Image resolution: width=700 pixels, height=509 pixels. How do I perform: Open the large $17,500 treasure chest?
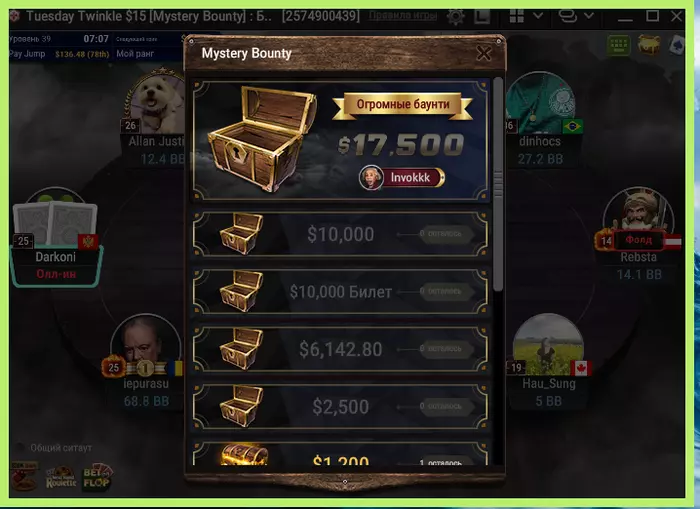tap(262, 139)
